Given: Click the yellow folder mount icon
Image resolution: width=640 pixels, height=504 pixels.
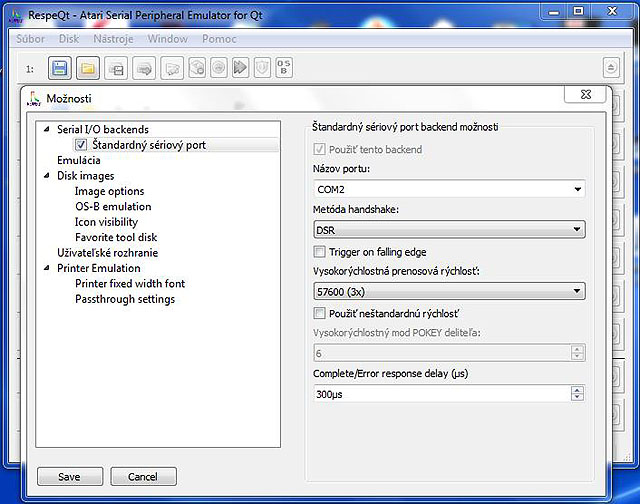Looking at the screenshot, I should tap(87, 68).
